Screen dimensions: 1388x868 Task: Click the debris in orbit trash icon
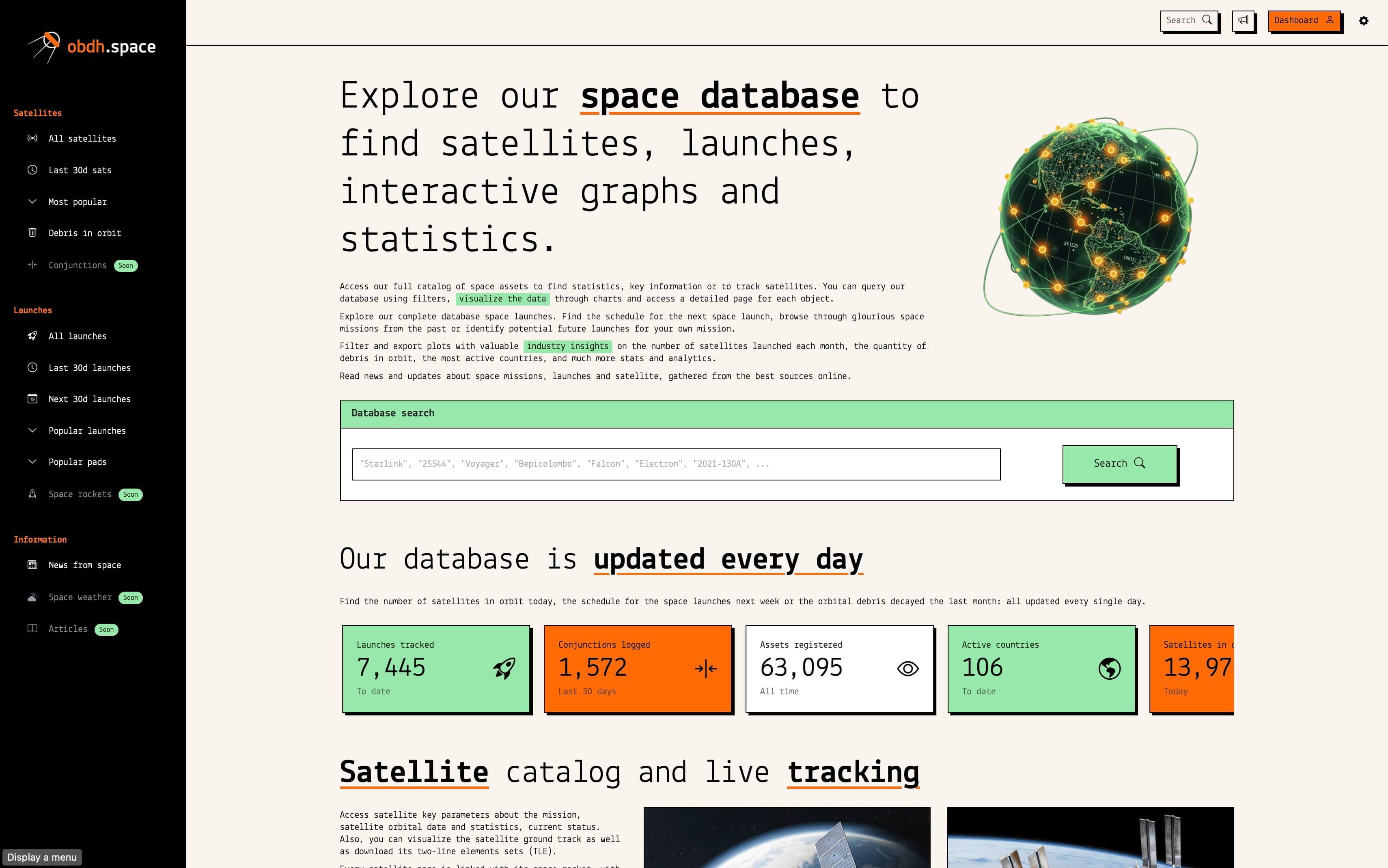click(32, 233)
